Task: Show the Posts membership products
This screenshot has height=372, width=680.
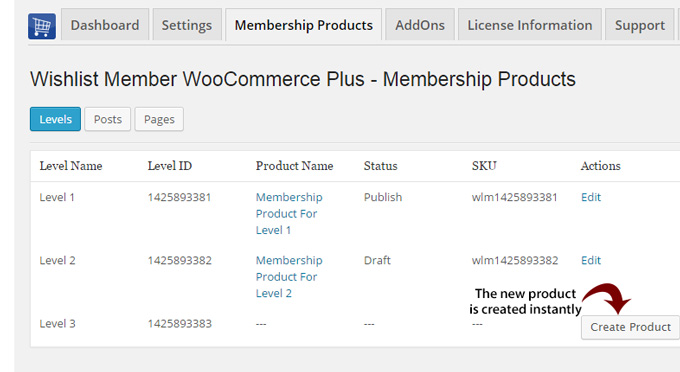Action: (108, 119)
